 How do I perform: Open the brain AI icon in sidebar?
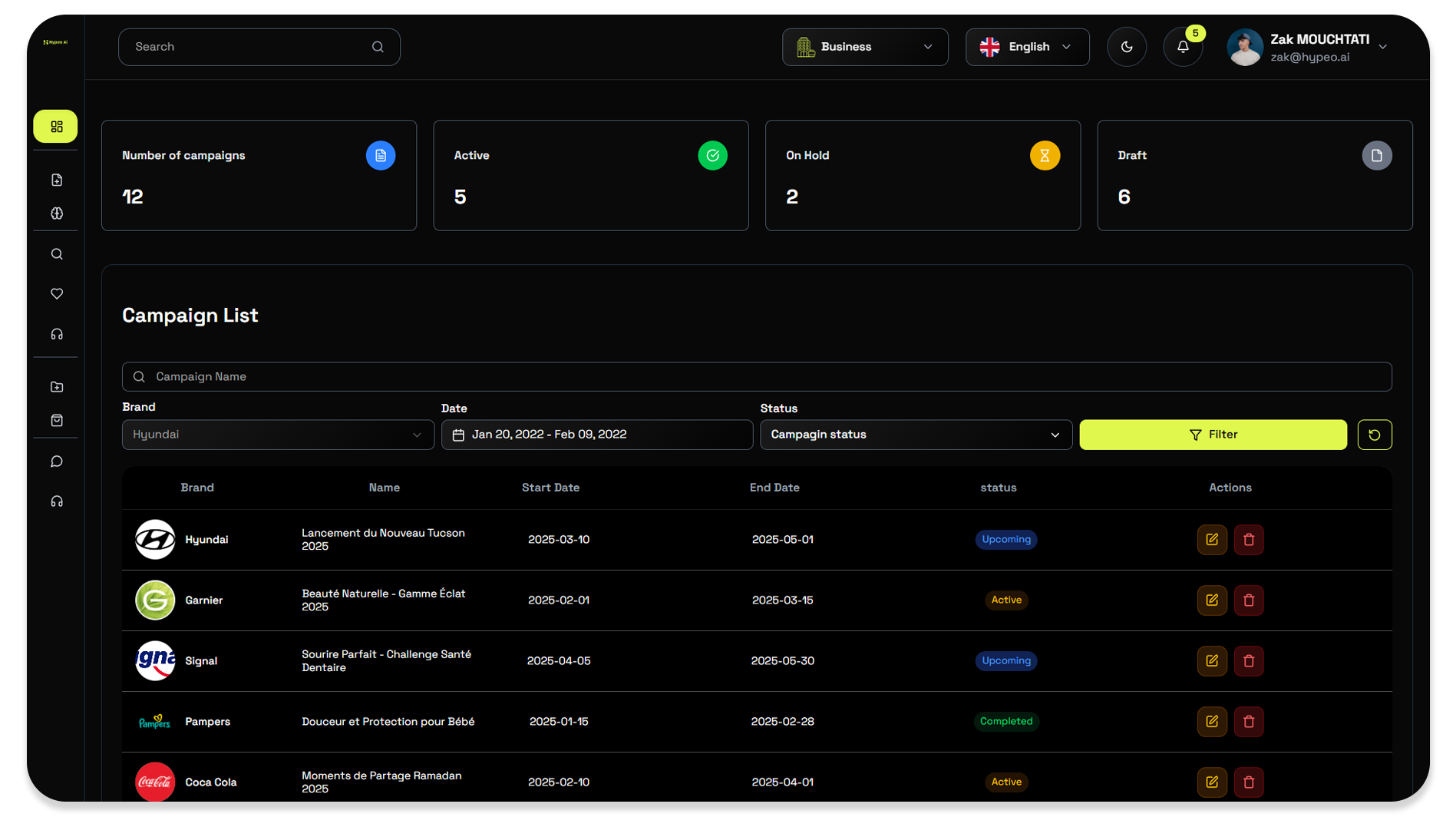click(57, 213)
